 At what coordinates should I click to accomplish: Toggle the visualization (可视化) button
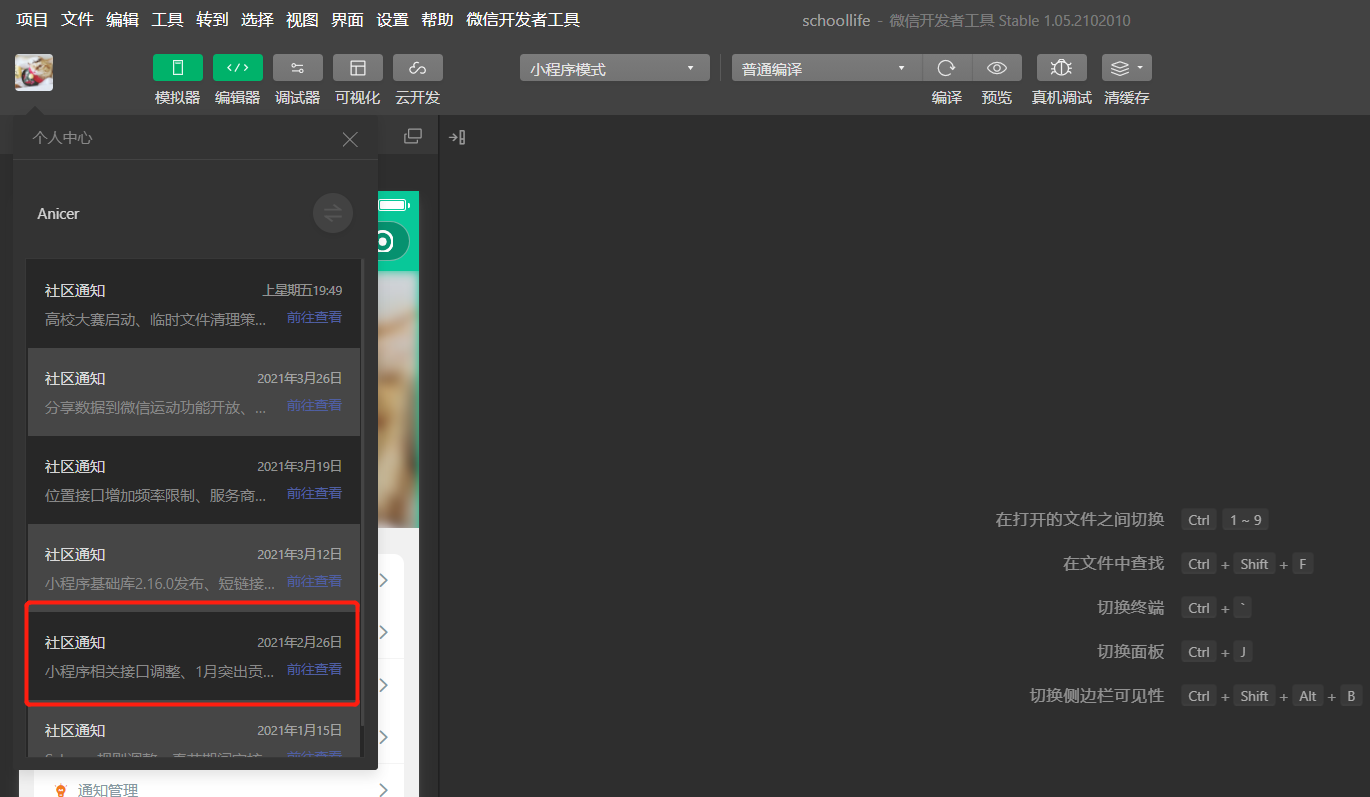358,68
